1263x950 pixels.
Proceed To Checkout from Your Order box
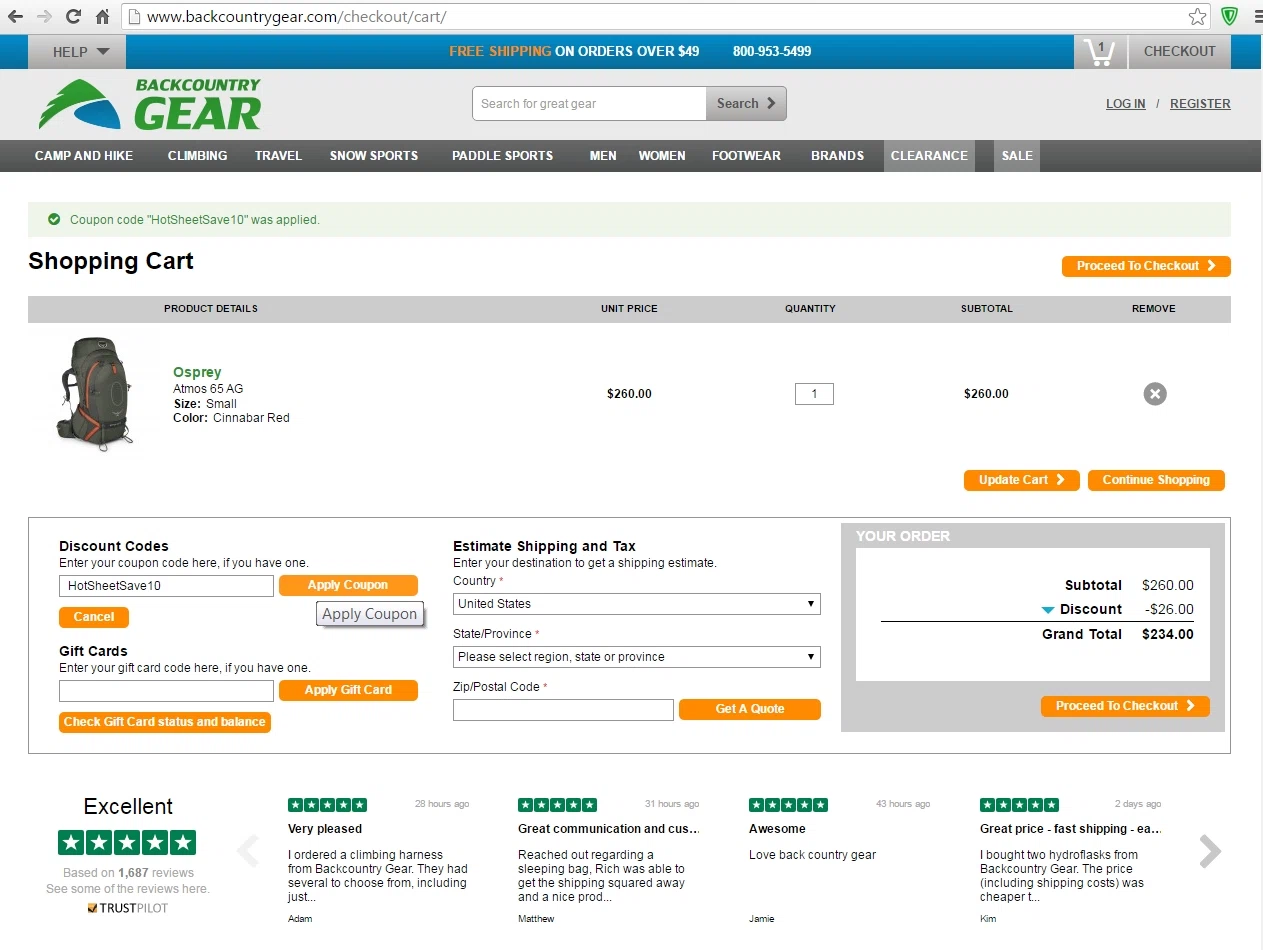[x=1125, y=706]
